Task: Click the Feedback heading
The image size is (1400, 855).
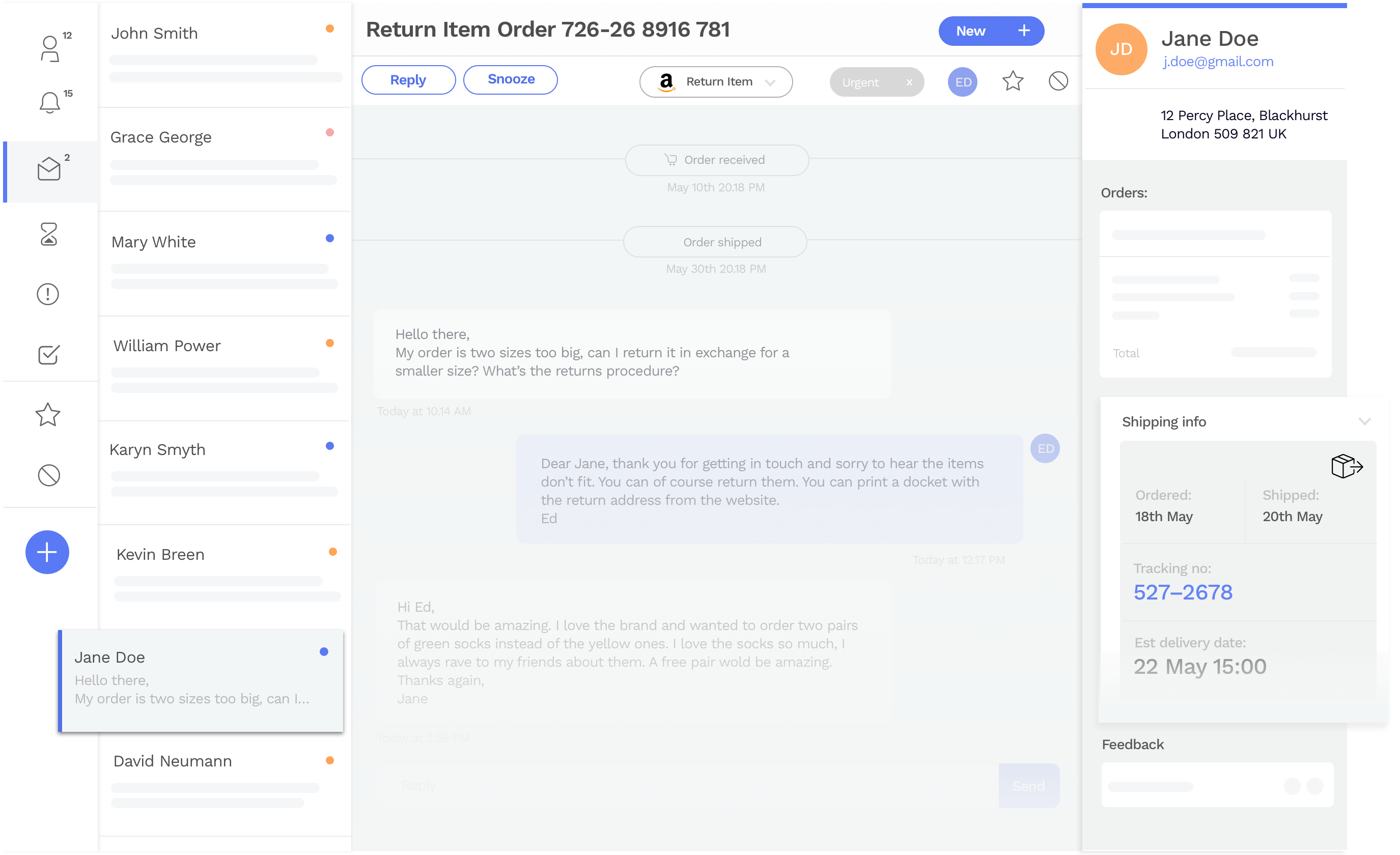Action: [x=1134, y=745]
